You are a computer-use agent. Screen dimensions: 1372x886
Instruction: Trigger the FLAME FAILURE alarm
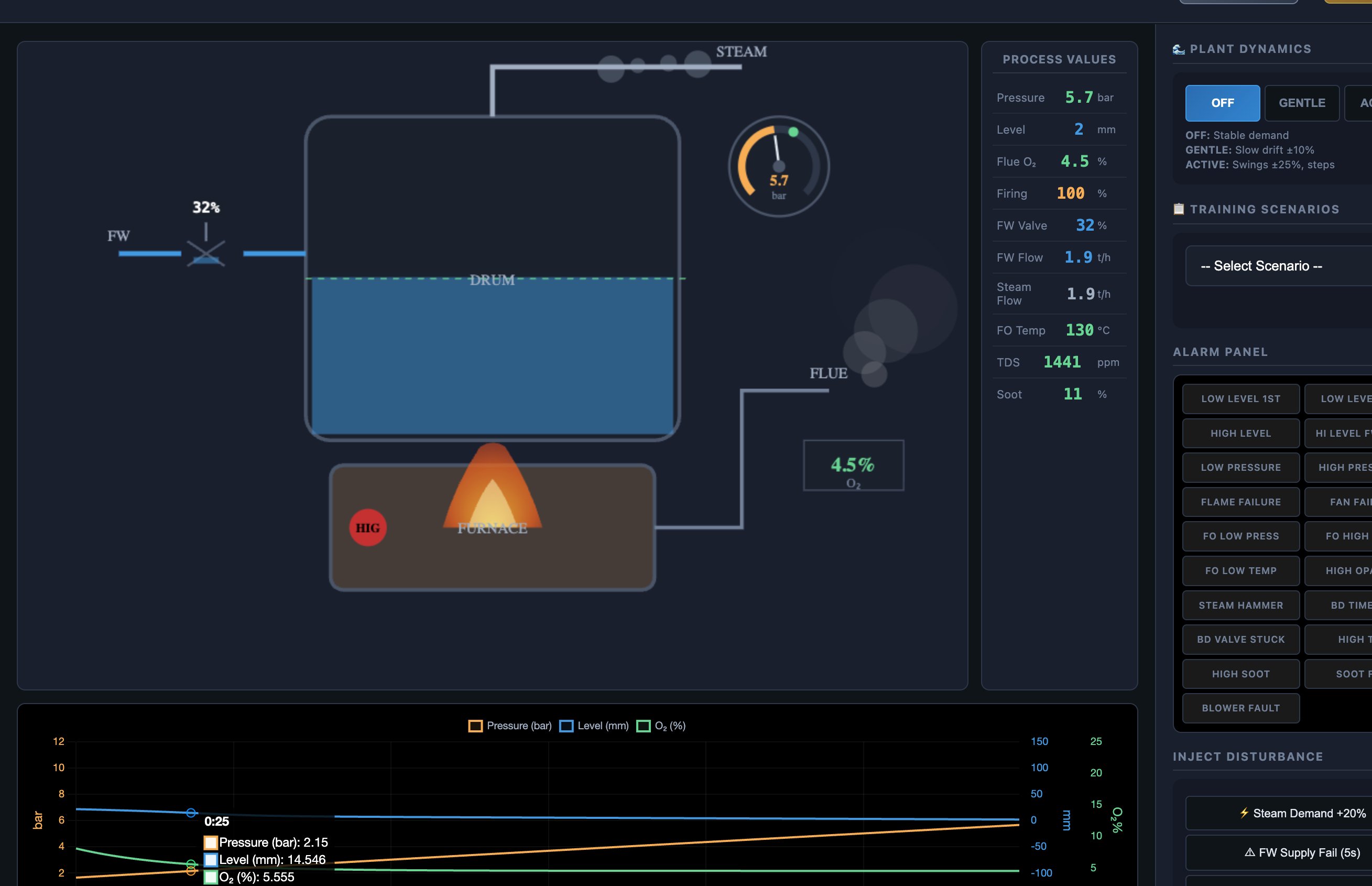pos(1240,502)
